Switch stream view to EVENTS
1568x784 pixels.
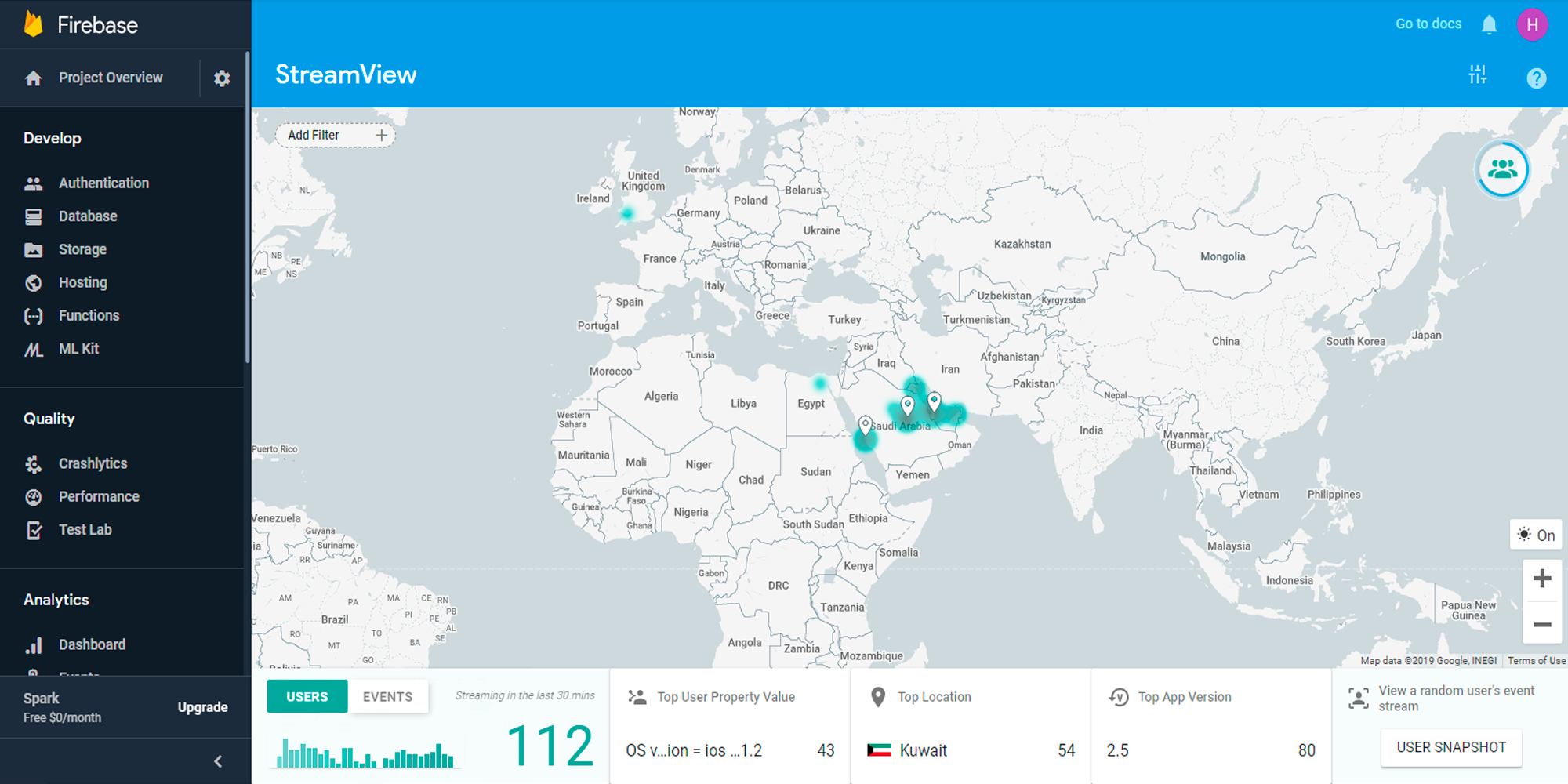click(x=387, y=696)
